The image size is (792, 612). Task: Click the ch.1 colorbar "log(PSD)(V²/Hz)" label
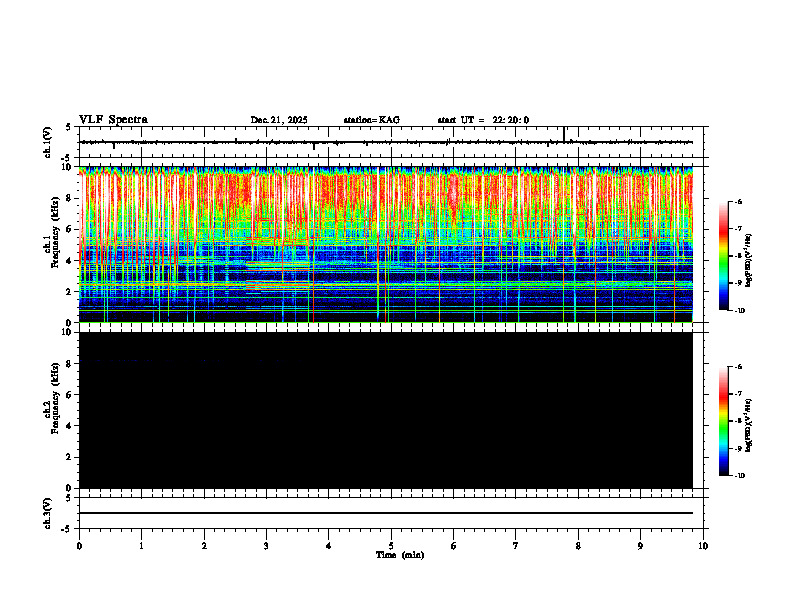(749, 260)
